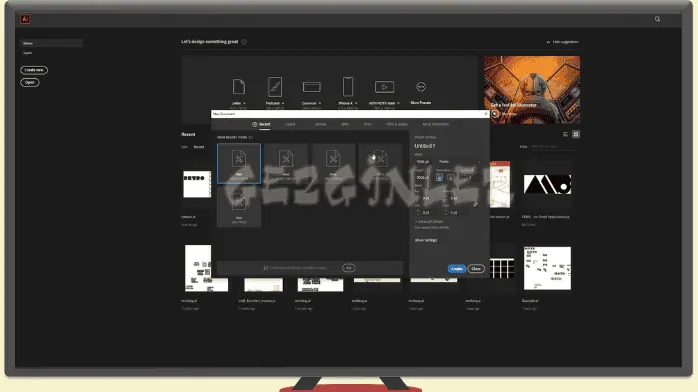
Task: Toggle the link bleed values icon
Action: (475, 205)
